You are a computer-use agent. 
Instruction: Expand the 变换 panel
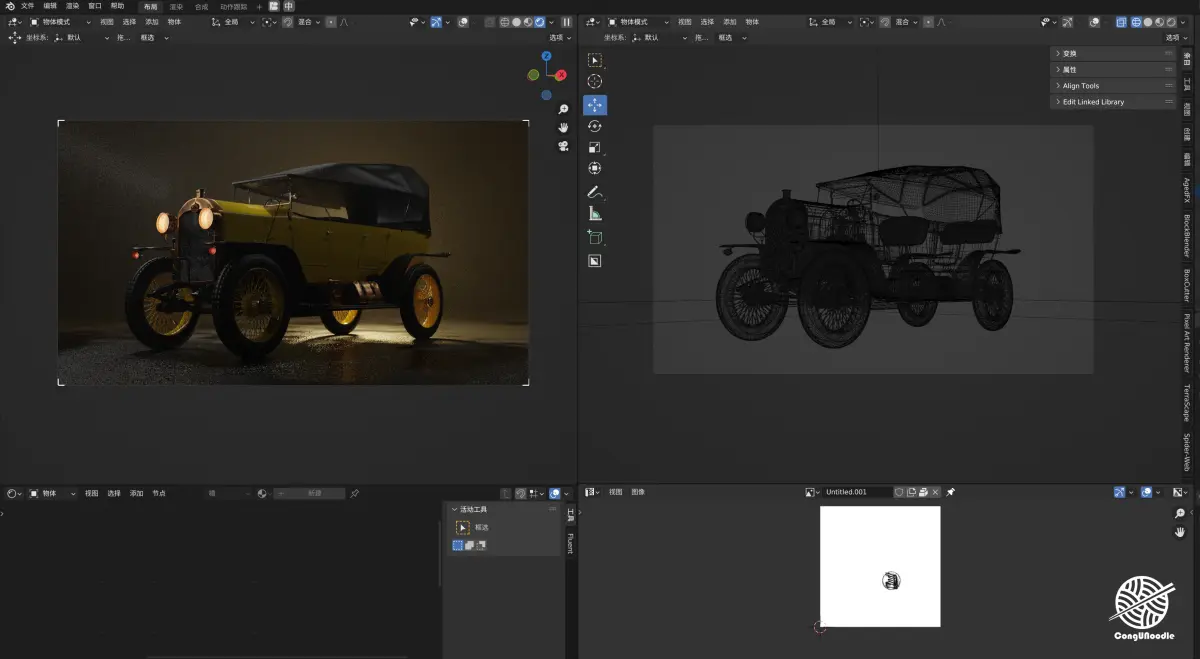coord(1113,53)
